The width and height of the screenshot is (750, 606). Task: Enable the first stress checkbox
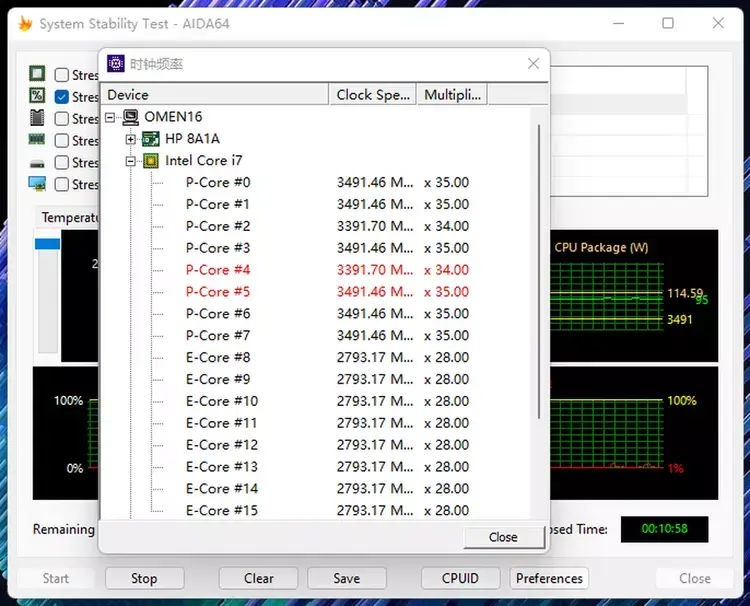(62, 75)
